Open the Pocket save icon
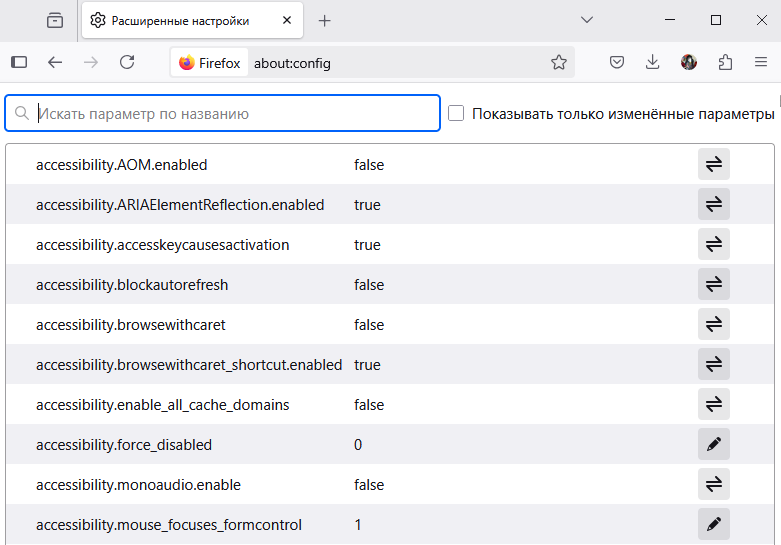Image resolution: width=781 pixels, height=545 pixels. [617, 62]
